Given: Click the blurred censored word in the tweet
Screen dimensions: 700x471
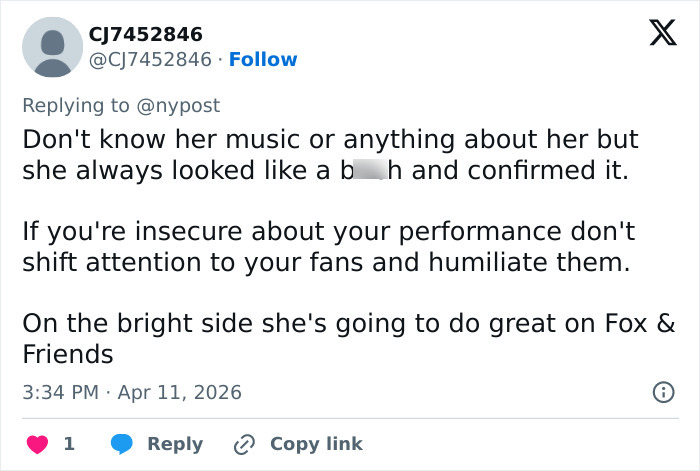Looking at the screenshot, I should coord(369,170).
